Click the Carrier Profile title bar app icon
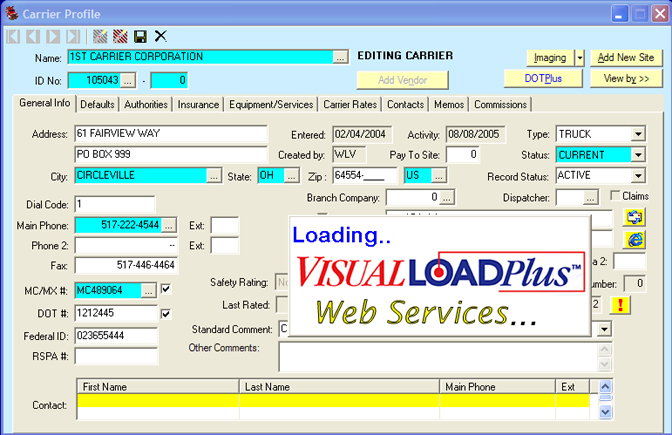Image resolution: width=672 pixels, height=435 pixels. (x=12, y=13)
